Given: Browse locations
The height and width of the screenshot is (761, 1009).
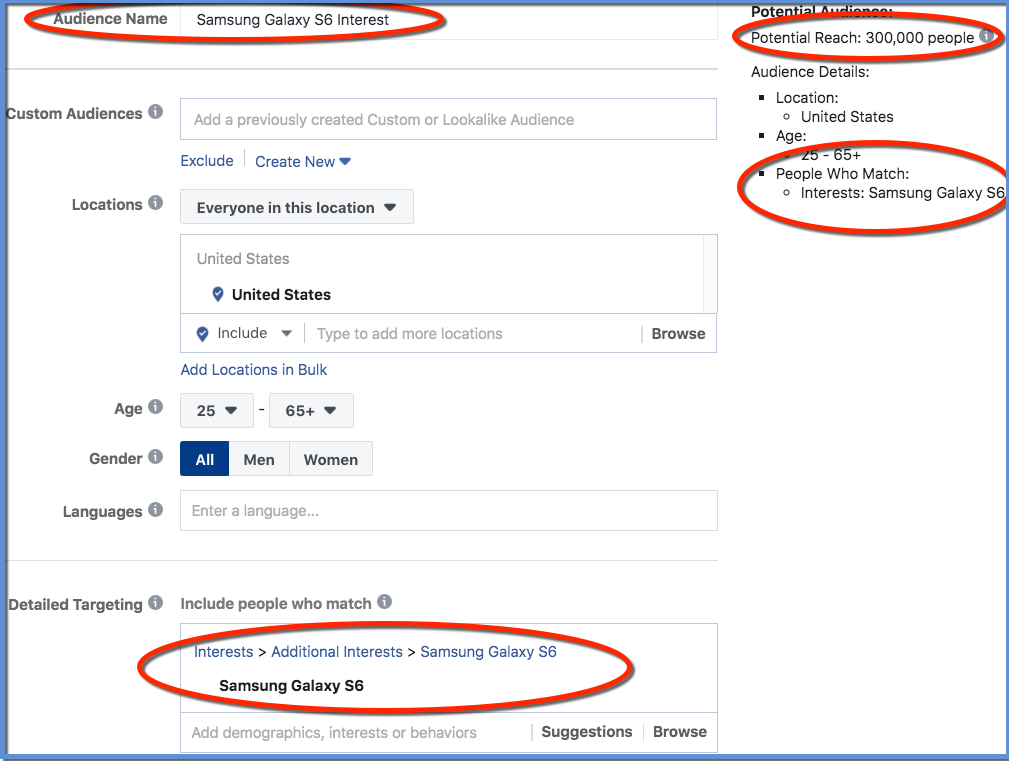Looking at the screenshot, I should tap(678, 334).
